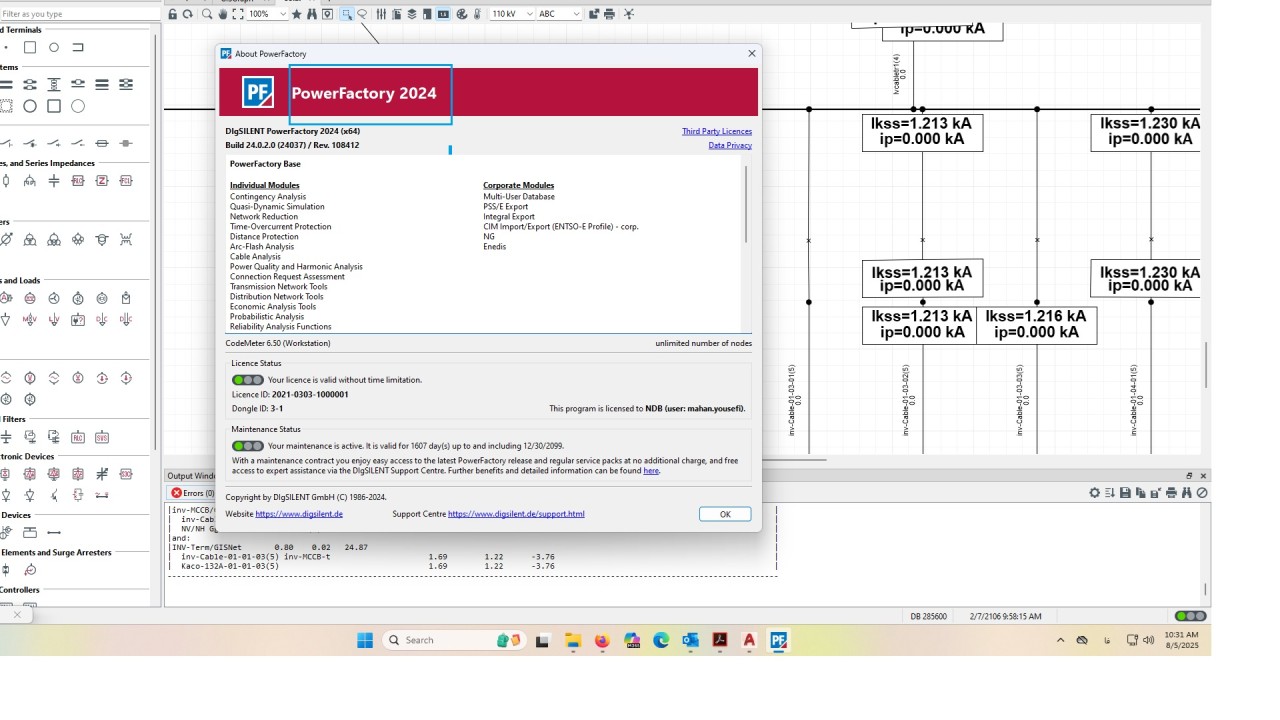Pick the series RLC filter element icon
Screen dimensions: 1280x720
(x=78, y=437)
